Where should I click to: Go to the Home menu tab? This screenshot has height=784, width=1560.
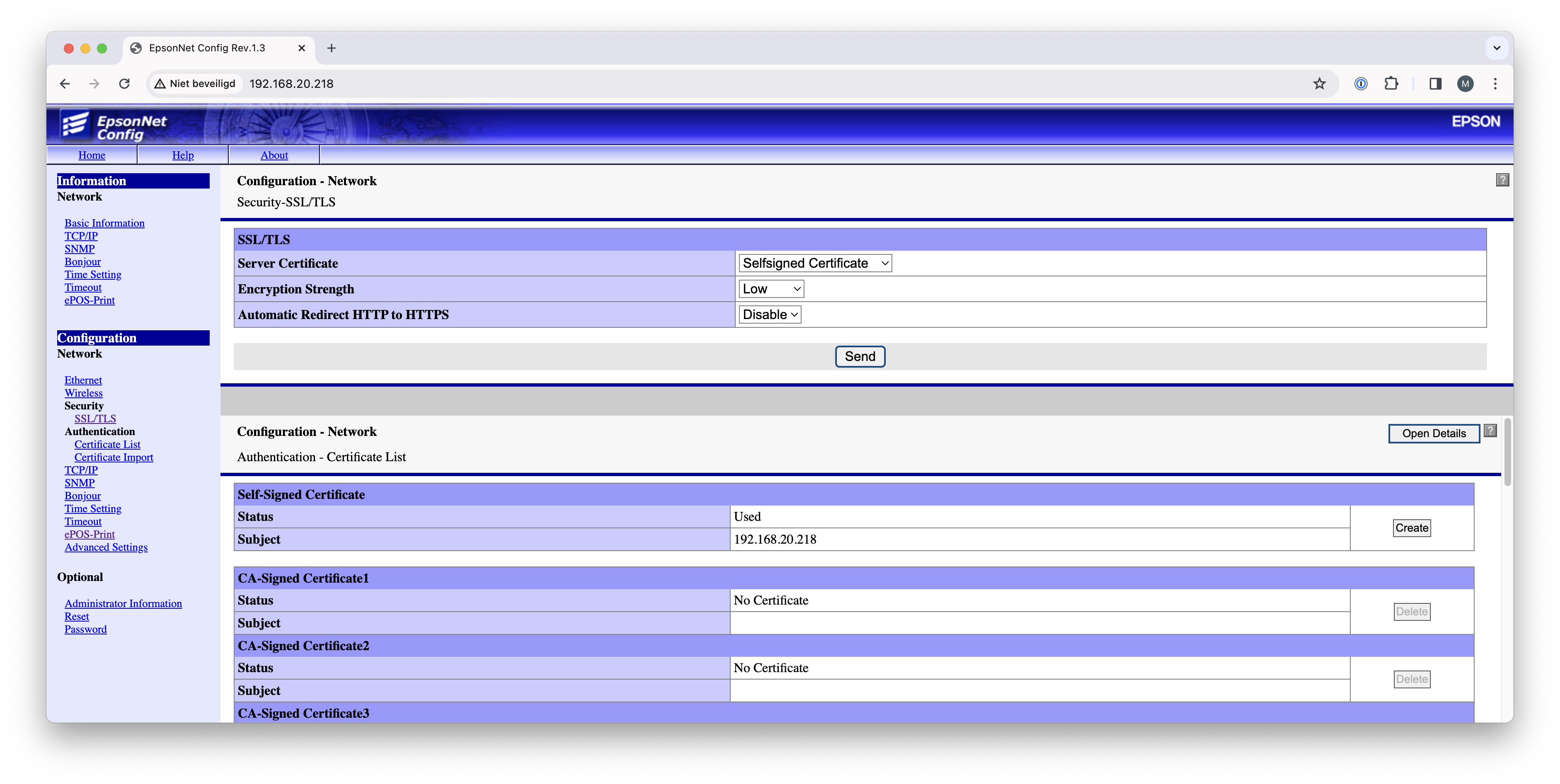pyautogui.click(x=92, y=155)
